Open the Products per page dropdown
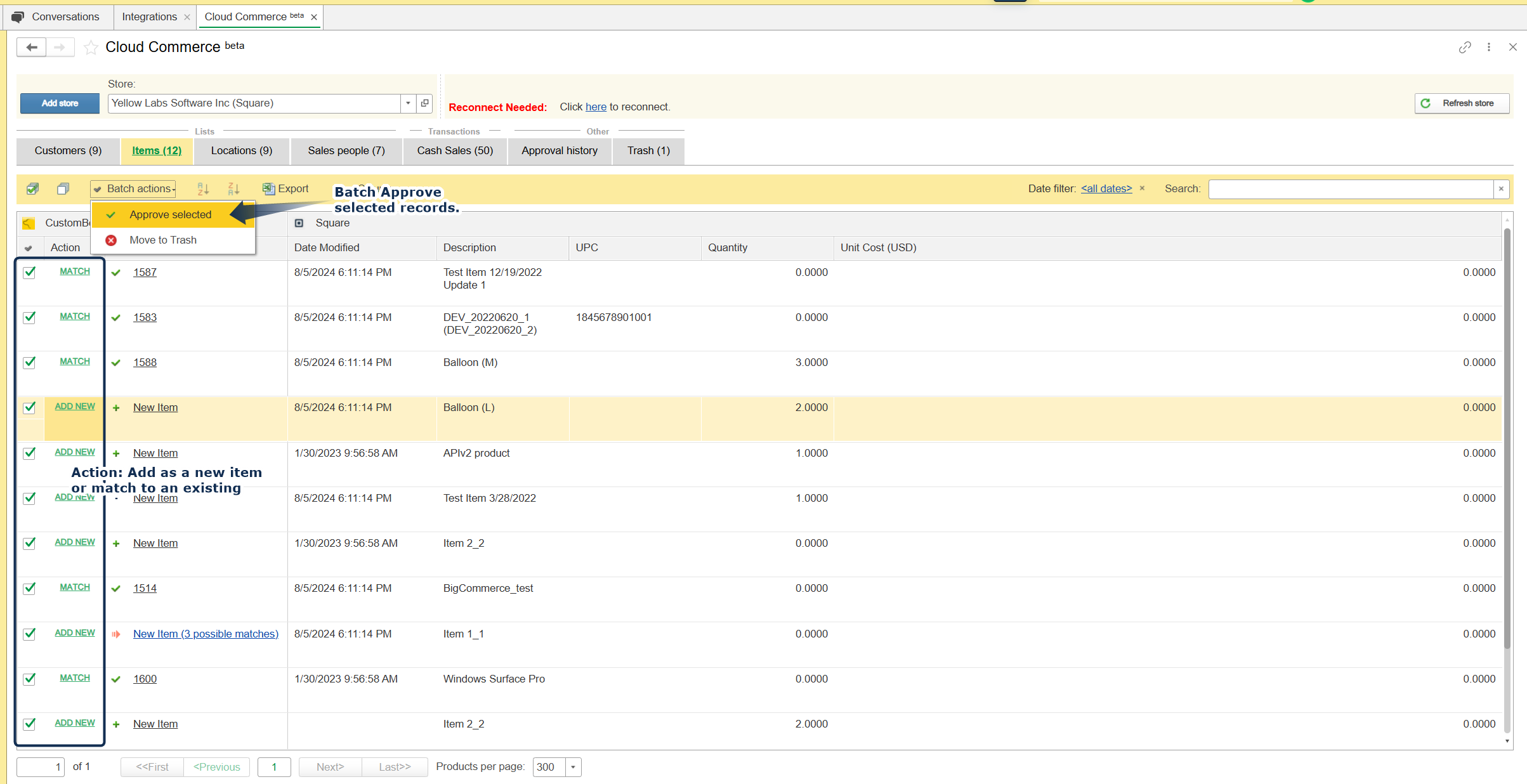The width and height of the screenshot is (1527, 784). 573,767
